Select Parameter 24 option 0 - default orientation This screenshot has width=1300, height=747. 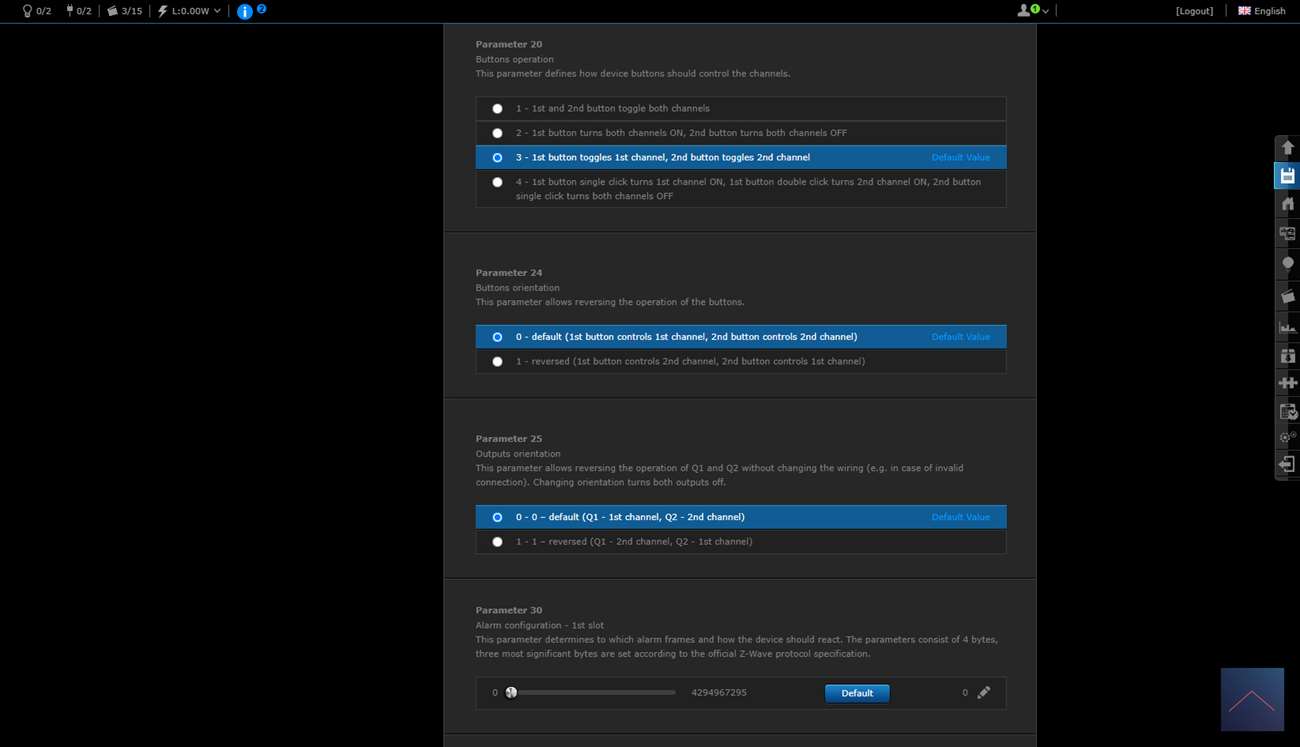click(x=741, y=337)
